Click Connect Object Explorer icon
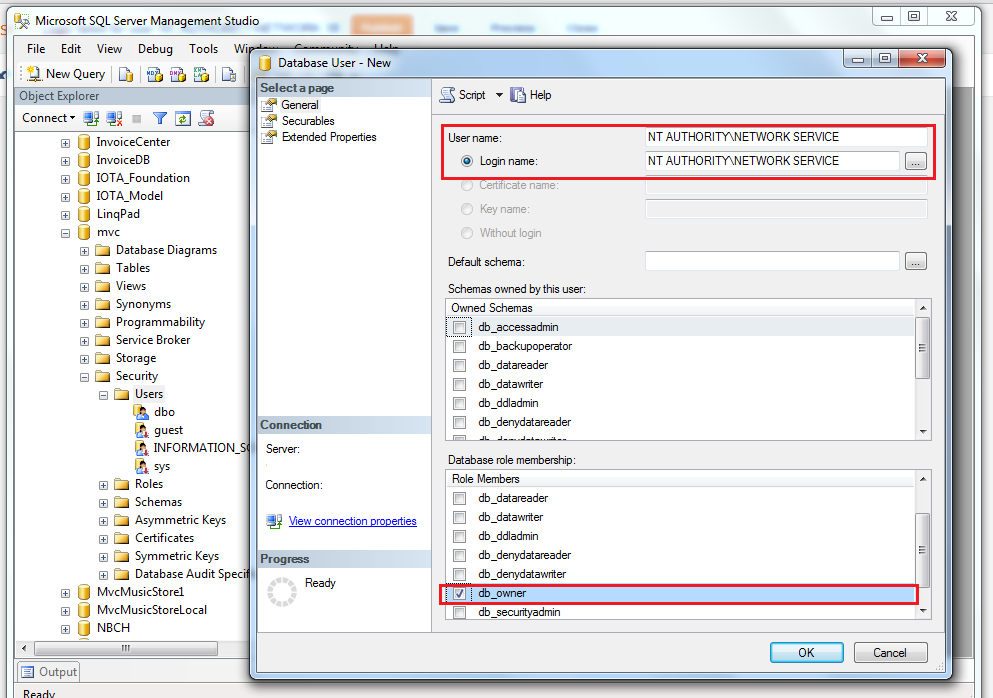 click(x=91, y=118)
